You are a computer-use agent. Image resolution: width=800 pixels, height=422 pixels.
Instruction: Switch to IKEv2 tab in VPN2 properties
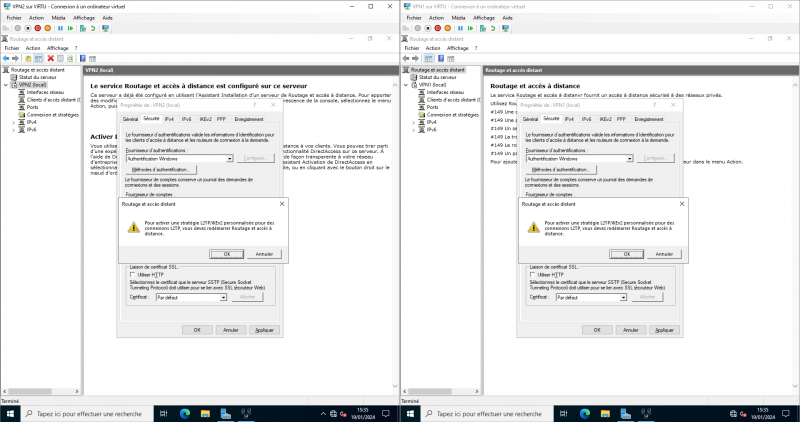tap(205, 119)
